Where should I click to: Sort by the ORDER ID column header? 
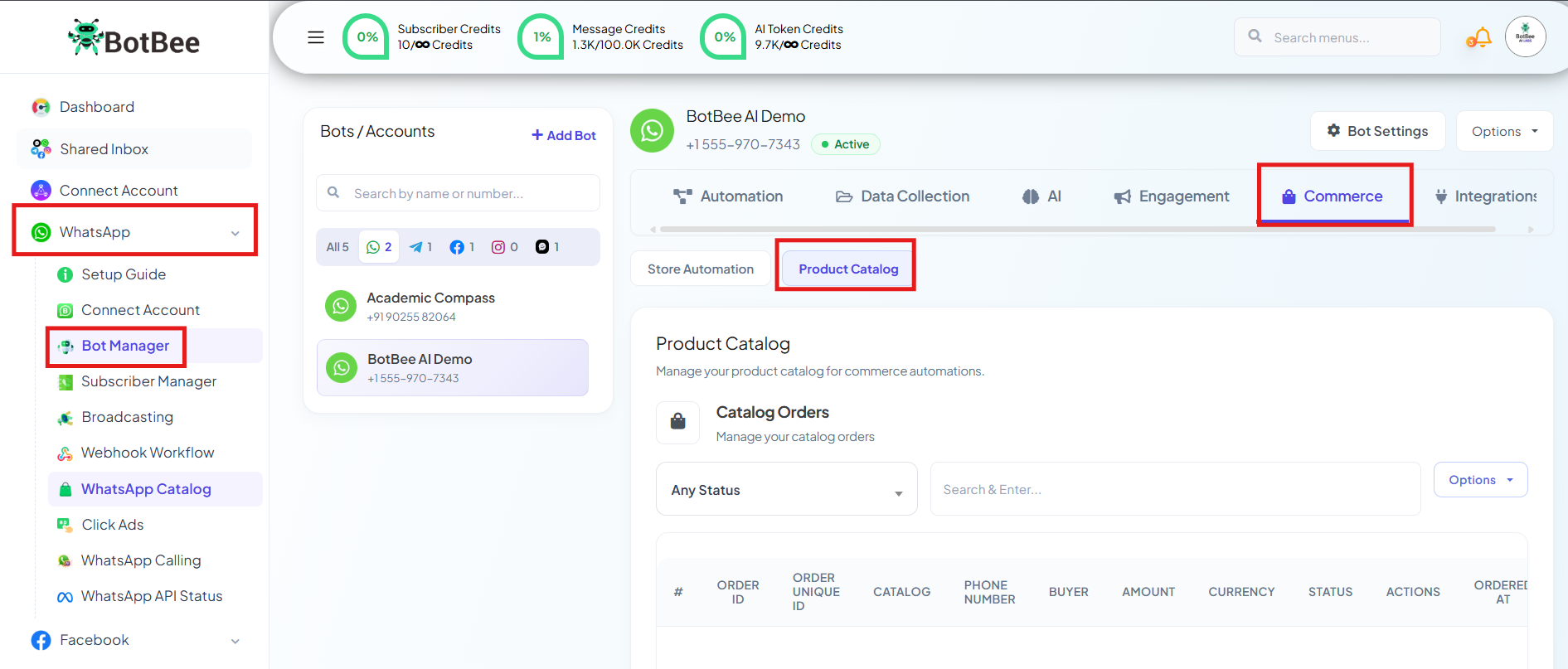pyautogui.click(x=738, y=592)
